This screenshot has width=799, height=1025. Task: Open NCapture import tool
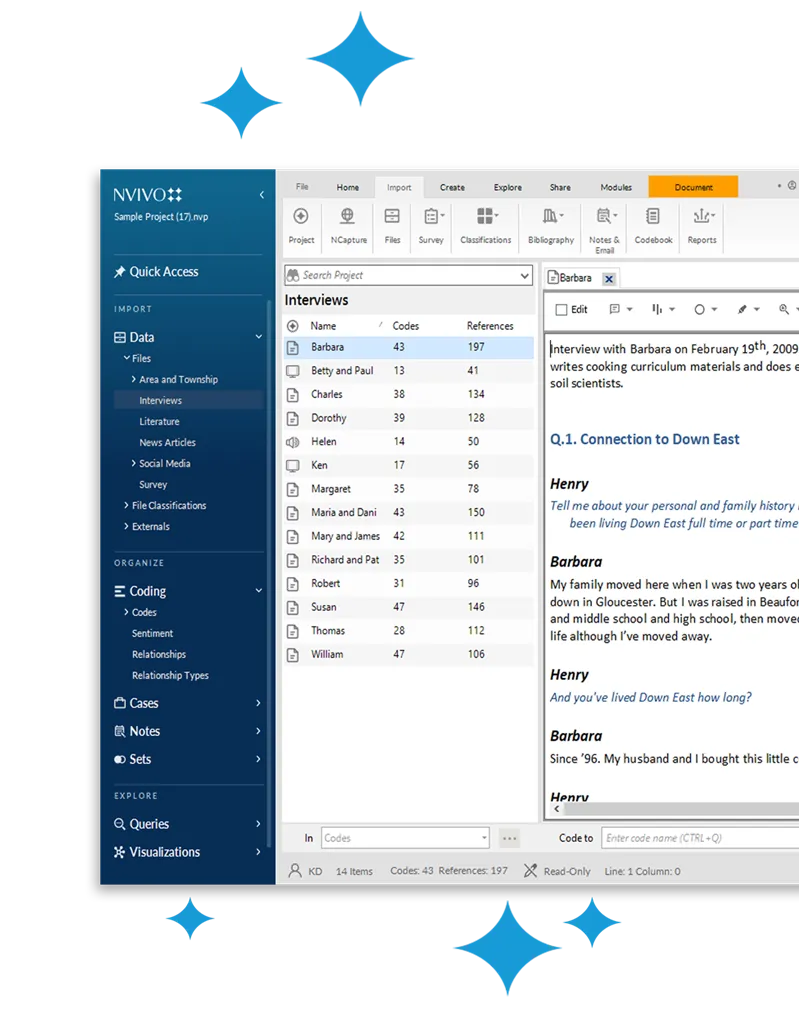[348, 217]
